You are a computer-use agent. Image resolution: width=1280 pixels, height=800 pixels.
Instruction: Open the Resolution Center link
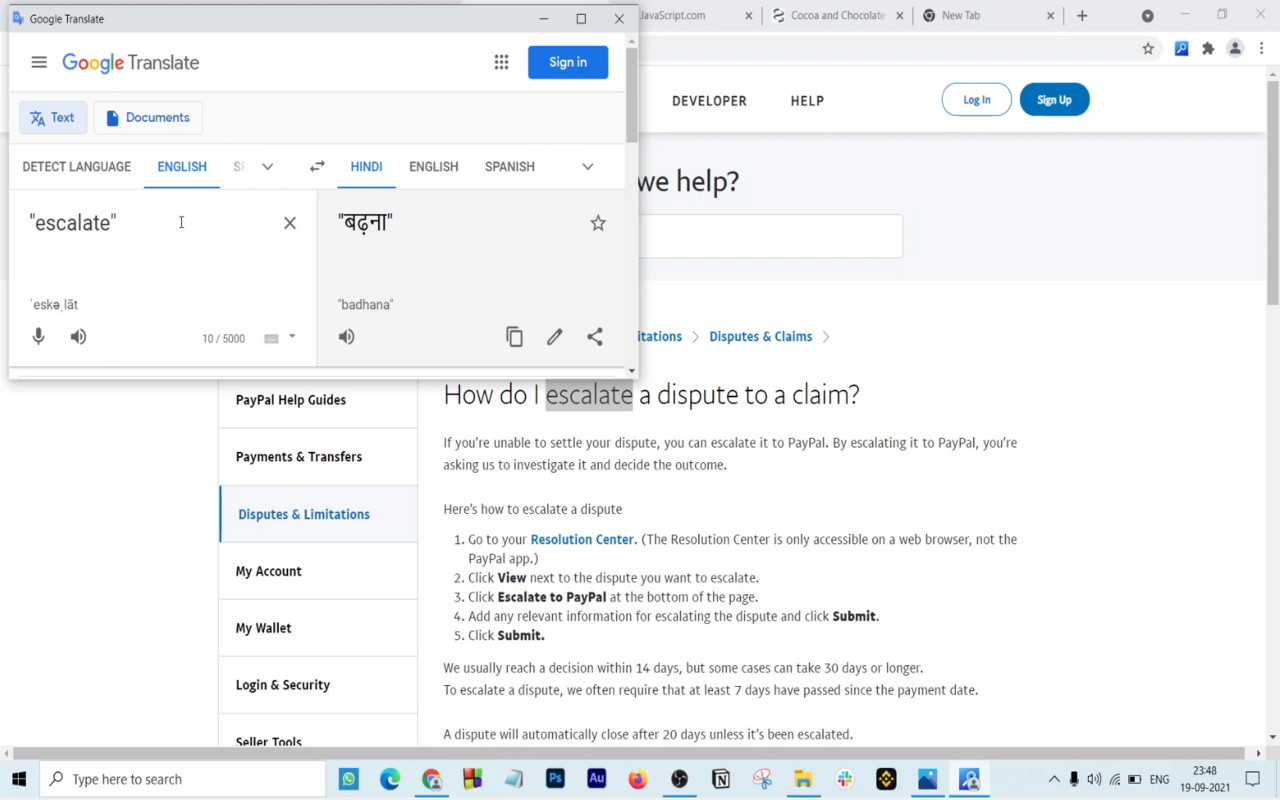tap(582, 539)
